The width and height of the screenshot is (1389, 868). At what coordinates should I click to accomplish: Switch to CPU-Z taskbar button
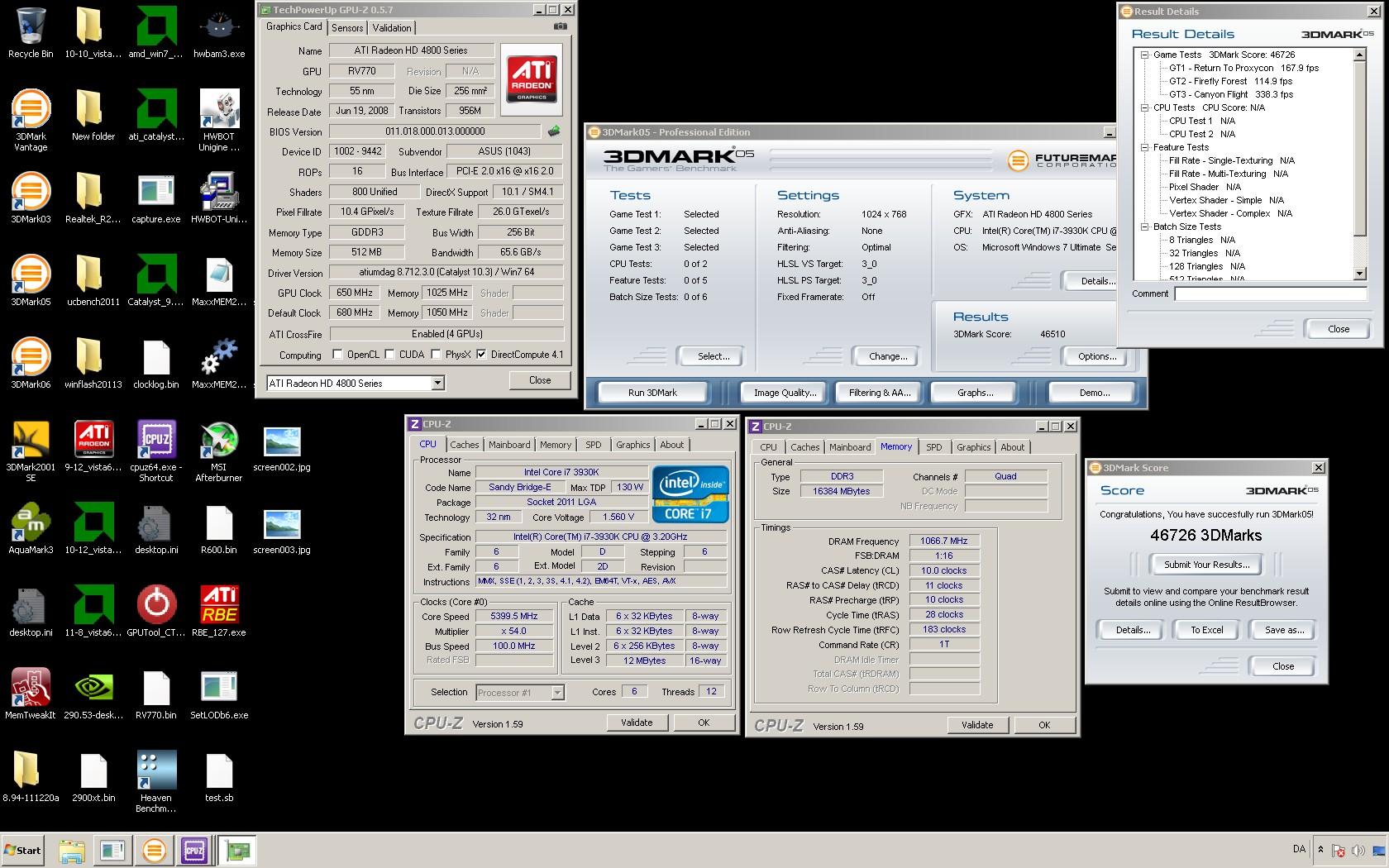tap(194, 850)
